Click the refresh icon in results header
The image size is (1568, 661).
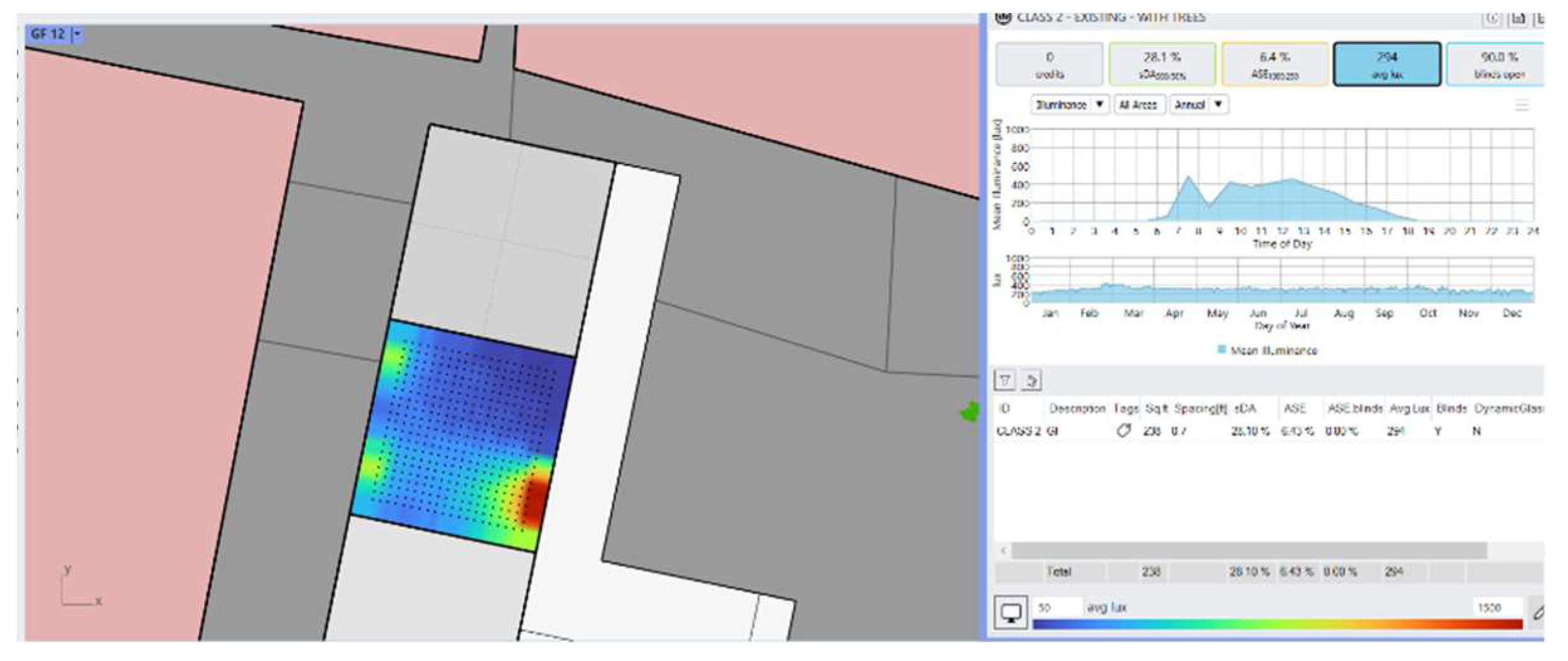coord(1491,19)
